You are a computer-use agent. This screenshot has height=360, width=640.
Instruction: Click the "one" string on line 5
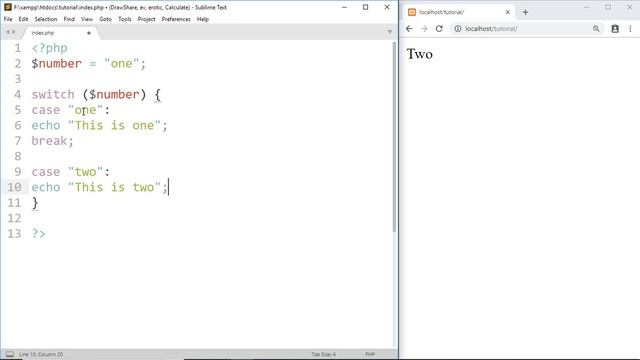pyautogui.click(x=85, y=110)
